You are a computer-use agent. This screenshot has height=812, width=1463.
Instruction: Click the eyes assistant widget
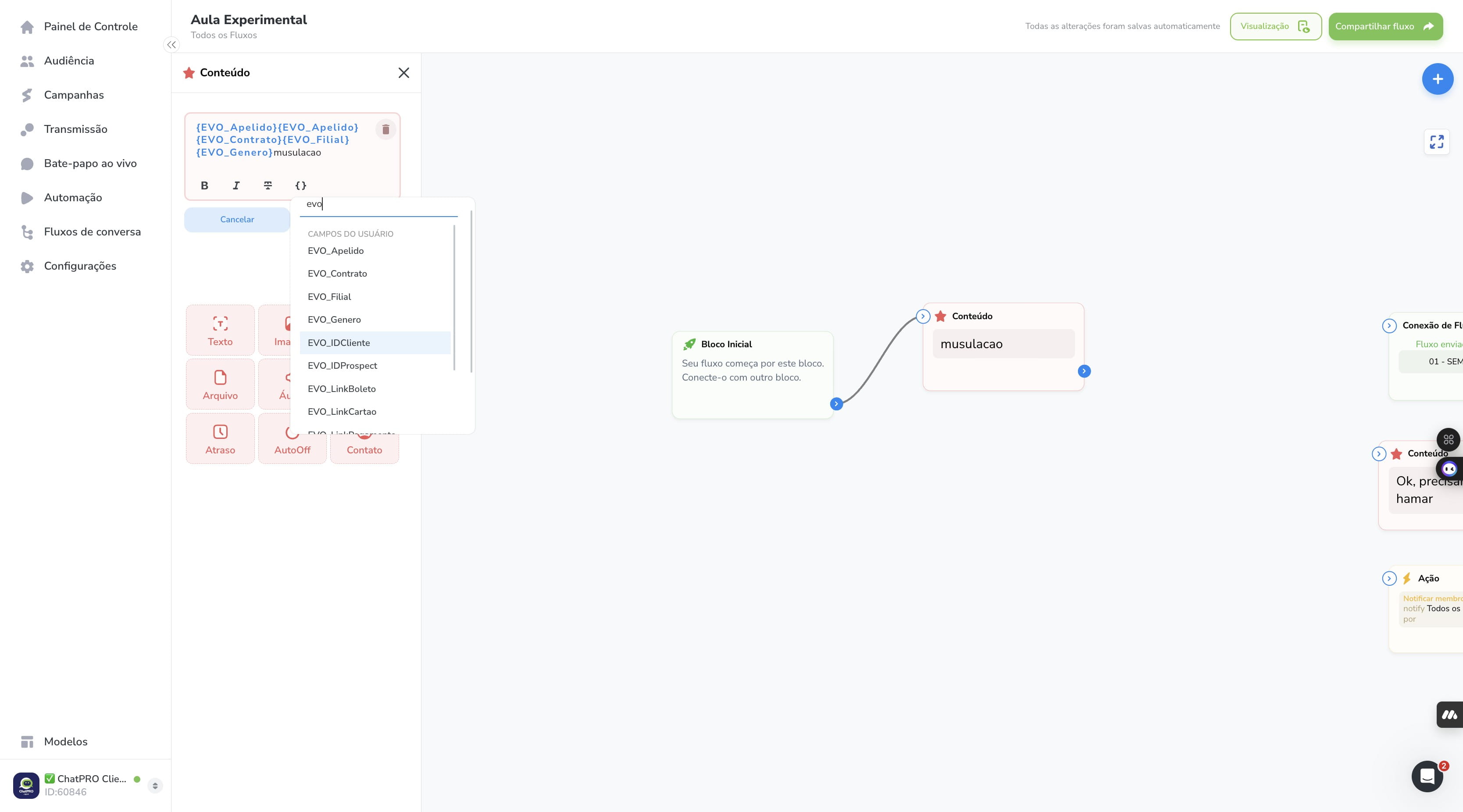point(1449,469)
